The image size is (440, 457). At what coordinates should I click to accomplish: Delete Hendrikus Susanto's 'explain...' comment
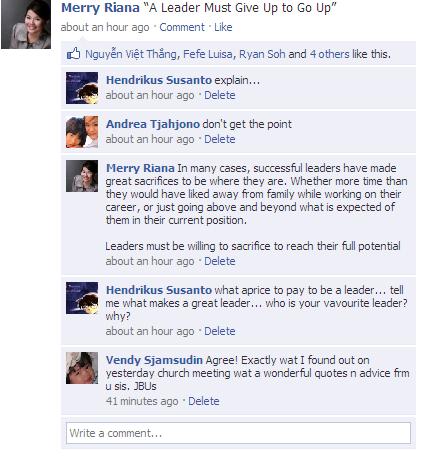click(x=220, y=95)
